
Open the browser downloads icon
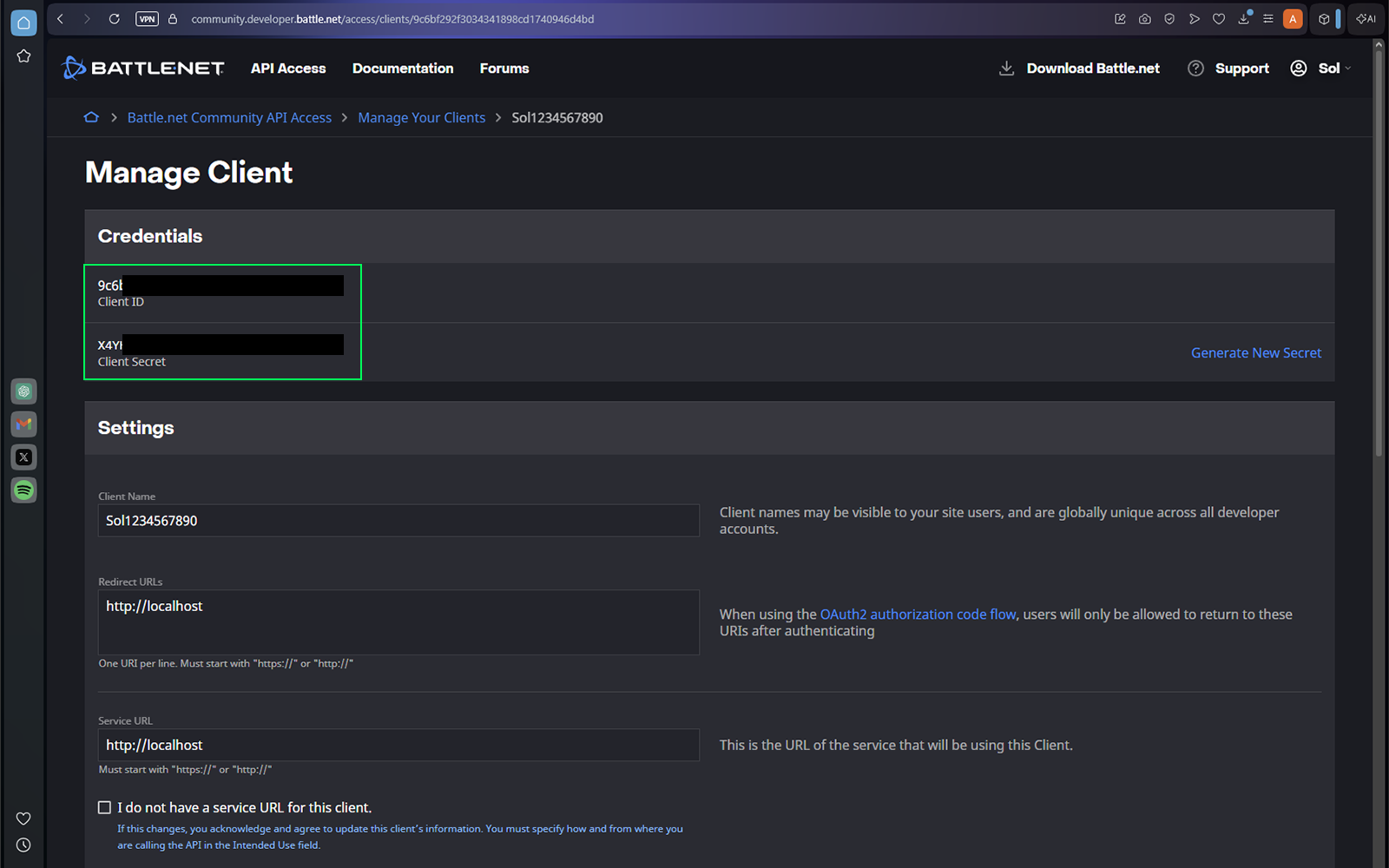[1244, 19]
